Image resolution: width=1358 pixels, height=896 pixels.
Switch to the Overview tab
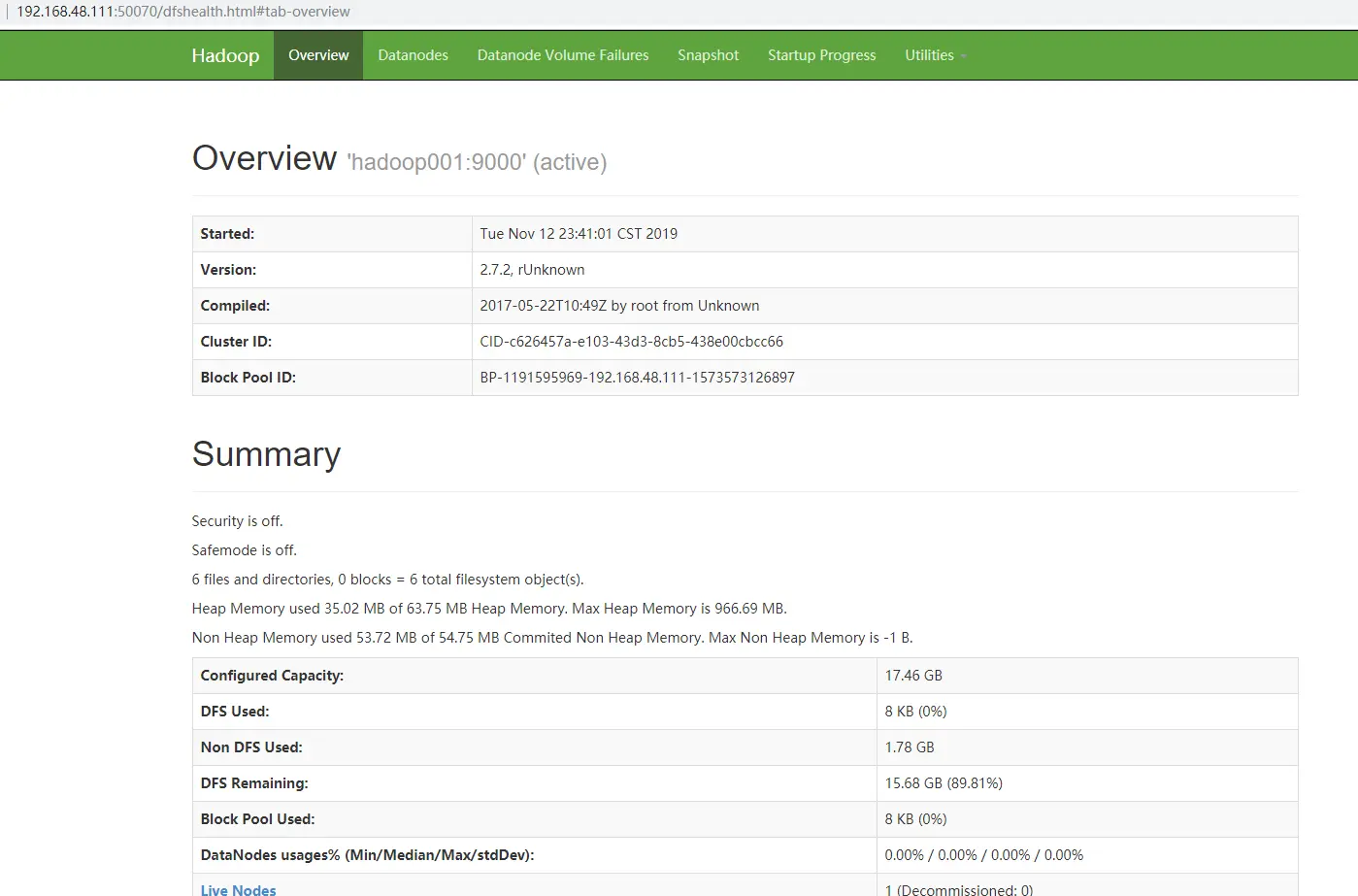tap(318, 55)
